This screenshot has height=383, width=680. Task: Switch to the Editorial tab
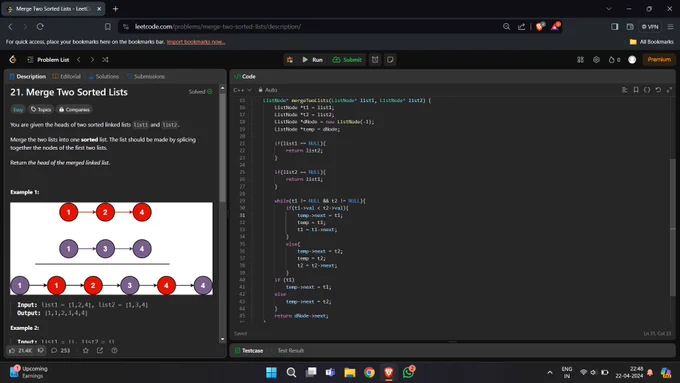click(x=66, y=76)
